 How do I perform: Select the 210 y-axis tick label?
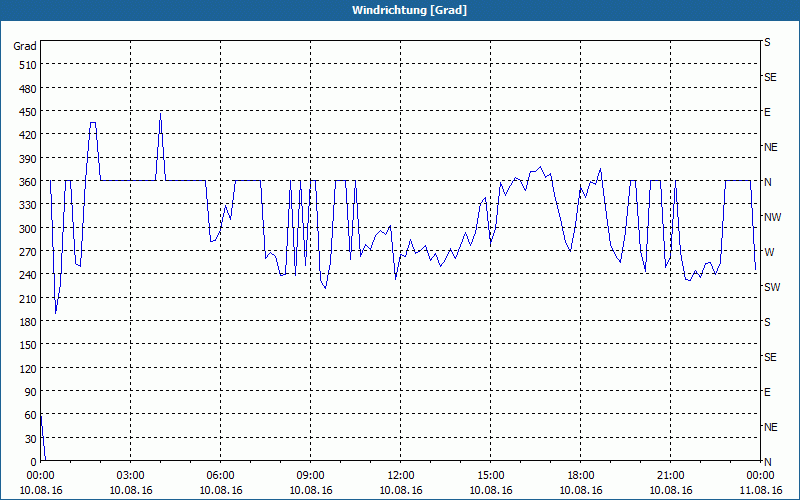28,298
